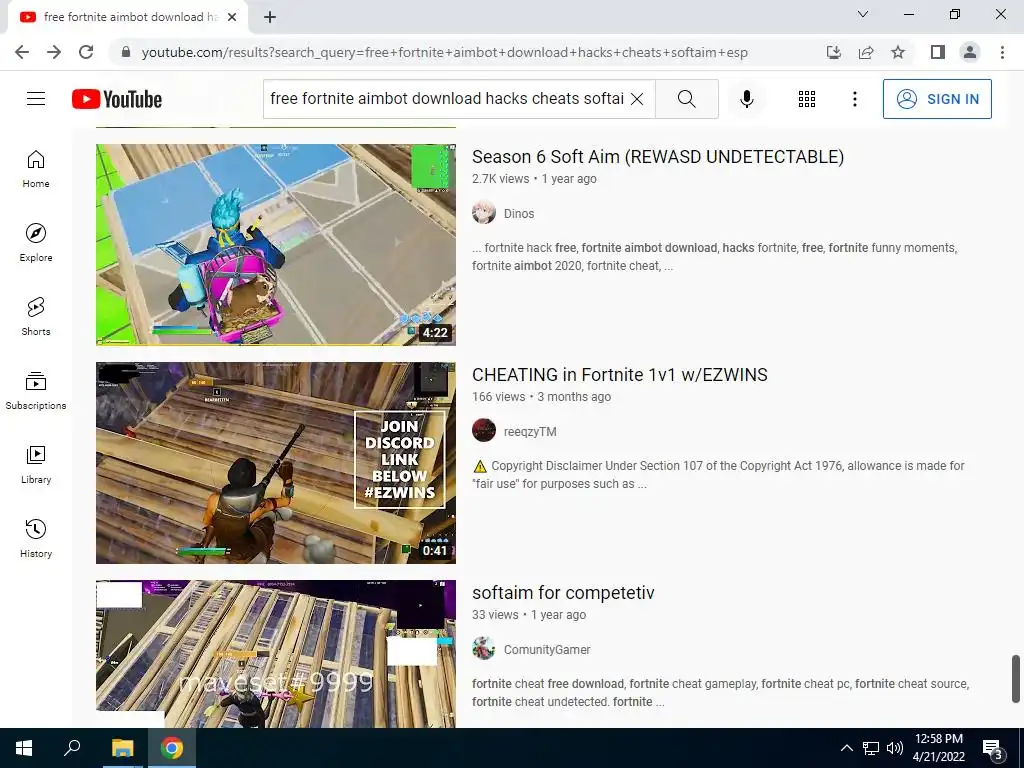Open the notification center icon
Viewport: 1024px width, 768px height.
pos(993,749)
